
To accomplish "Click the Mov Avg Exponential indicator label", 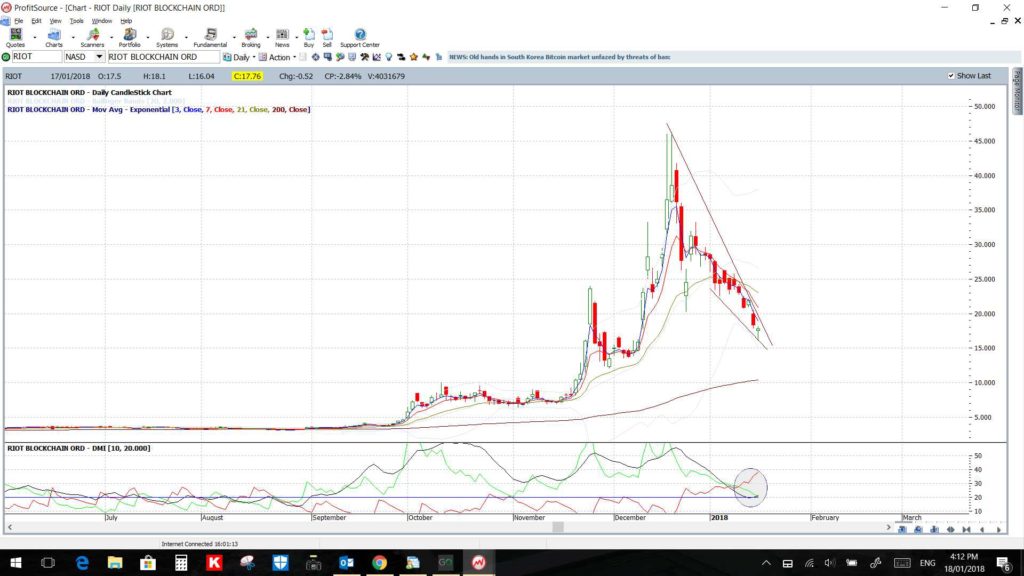I will click(159, 110).
